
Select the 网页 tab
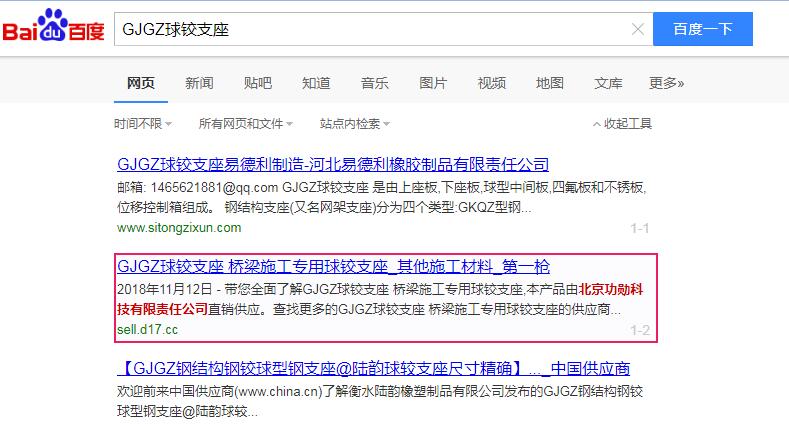[140, 83]
